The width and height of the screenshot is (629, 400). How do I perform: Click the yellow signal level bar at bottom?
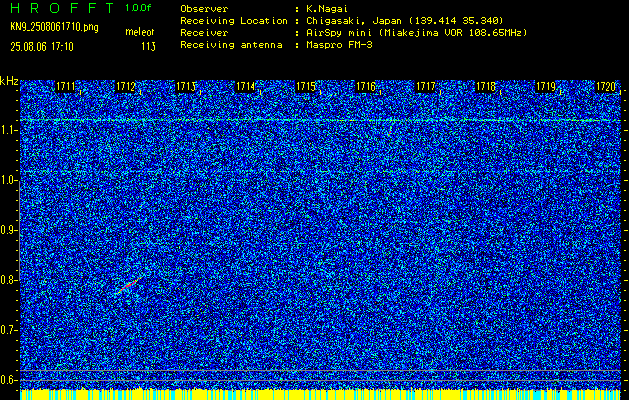point(320,394)
